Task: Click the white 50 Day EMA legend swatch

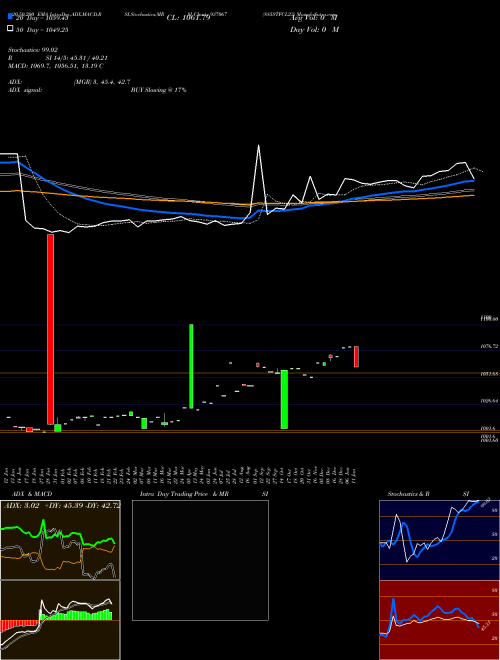Action: (x=10, y=29)
